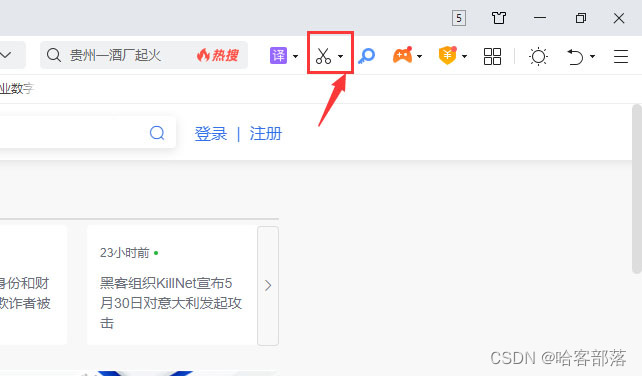Click the 23小时前 timestamp text

click(124, 253)
